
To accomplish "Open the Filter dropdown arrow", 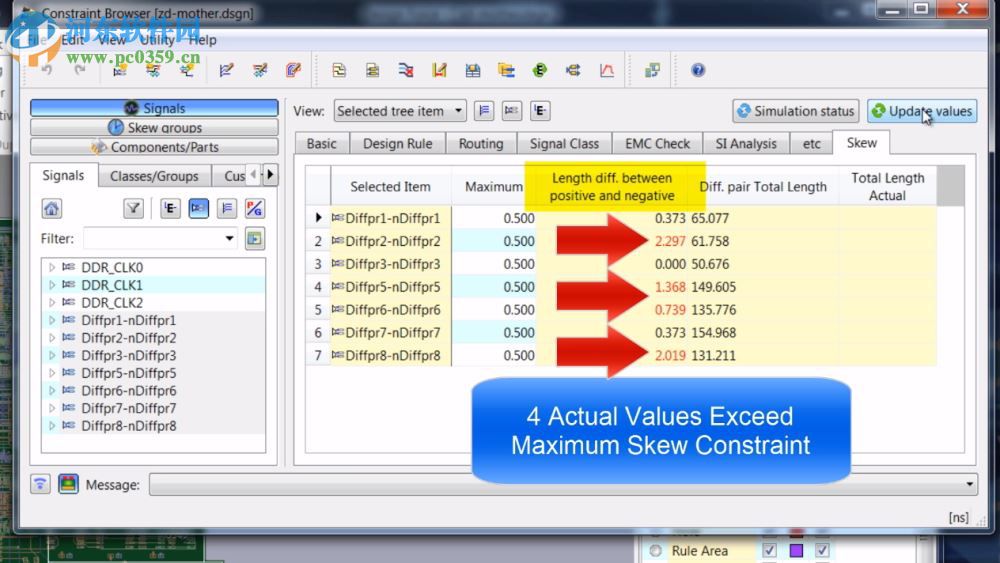I will click(229, 238).
